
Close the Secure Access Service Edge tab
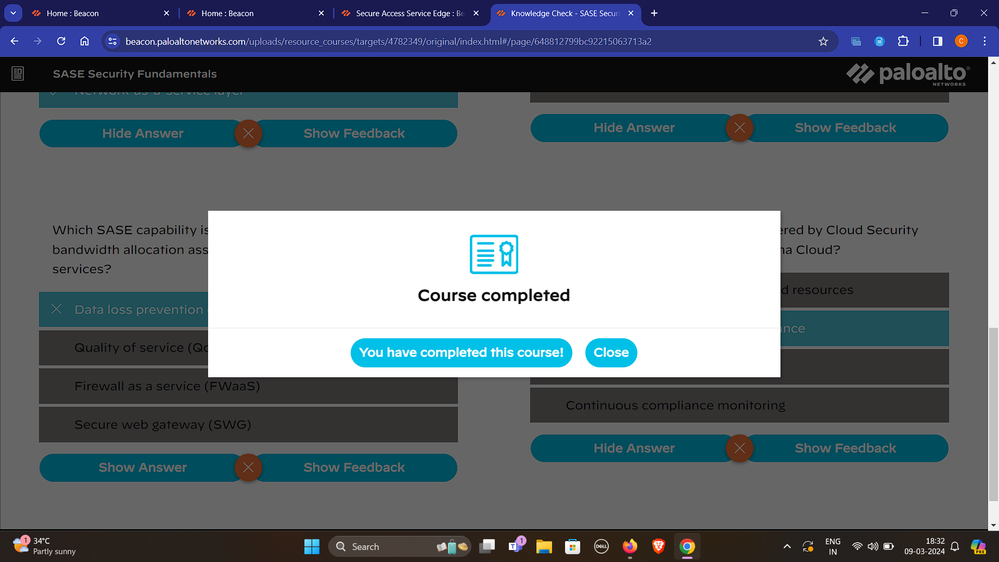476,13
